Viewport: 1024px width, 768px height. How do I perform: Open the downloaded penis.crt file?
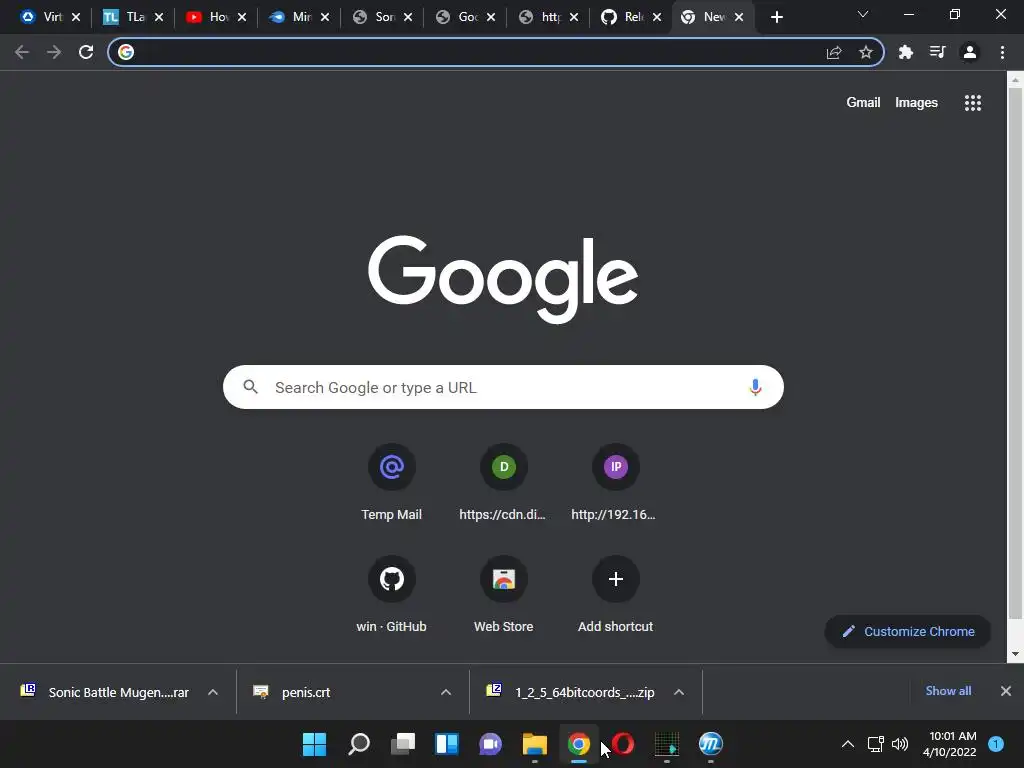(x=294, y=692)
